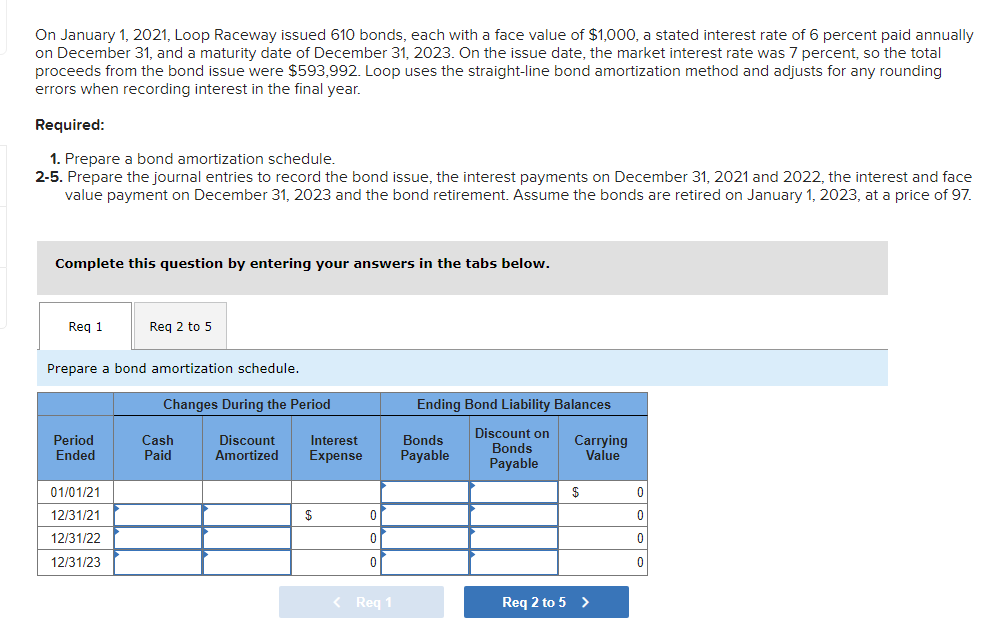The image size is (991, 636).
Task: Select Cash Paid cell for 12/31/22
Action: pos(158,538)
